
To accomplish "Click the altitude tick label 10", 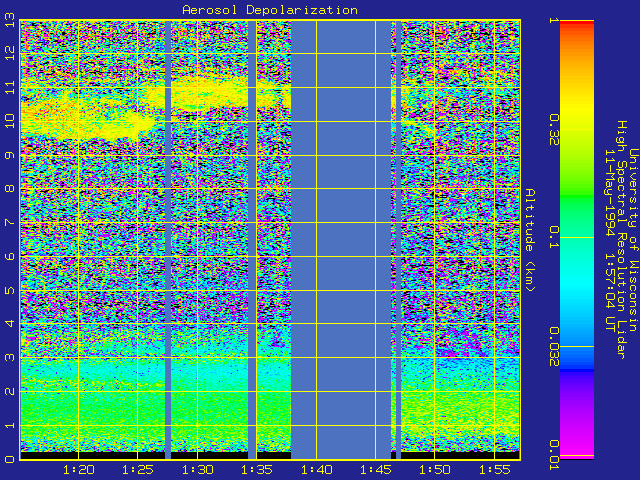I will 9,121.
